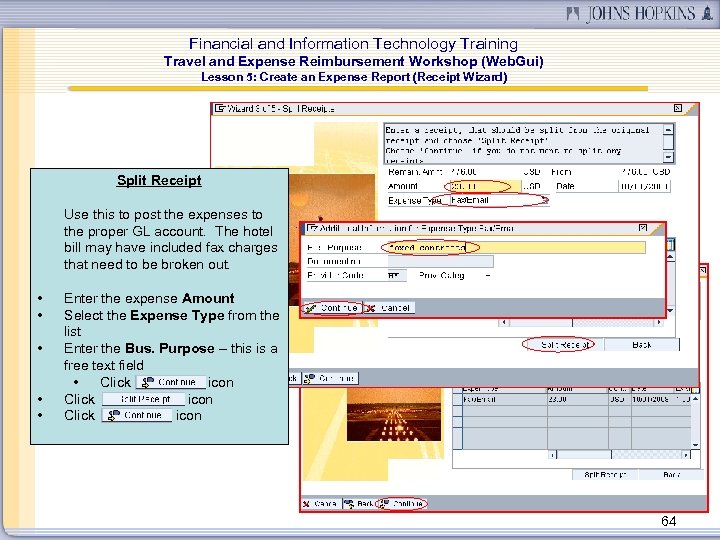
Task: Click Cancel in the Additional Information dialog
Action: click(389, 308)
